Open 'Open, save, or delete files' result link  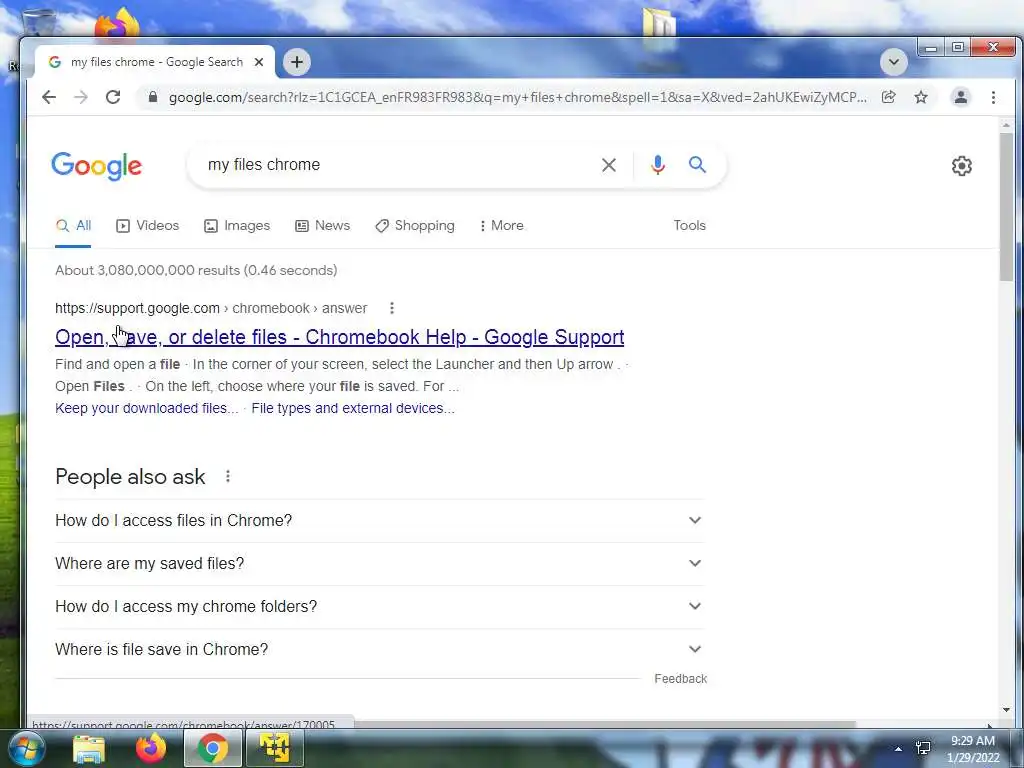pyautogui.click(x=340, y=337)
